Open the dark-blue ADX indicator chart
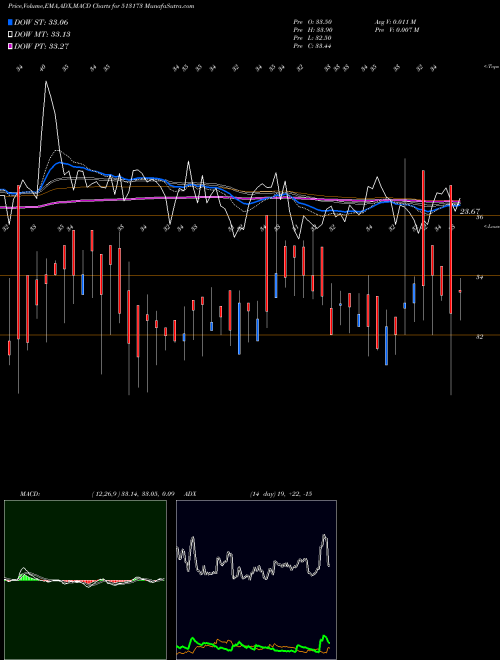Image resolution: width=500 pixels, height=660 pixels. pos(256,580)
